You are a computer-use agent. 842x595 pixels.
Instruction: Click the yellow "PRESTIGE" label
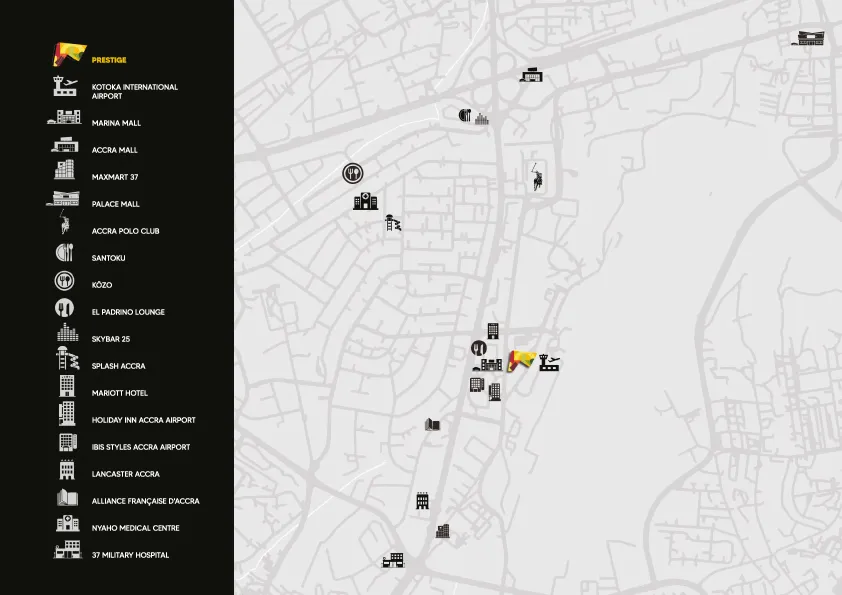(109, 60)
